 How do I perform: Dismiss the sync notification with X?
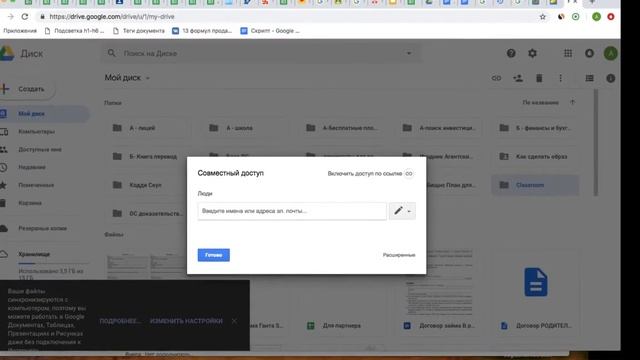234,321
